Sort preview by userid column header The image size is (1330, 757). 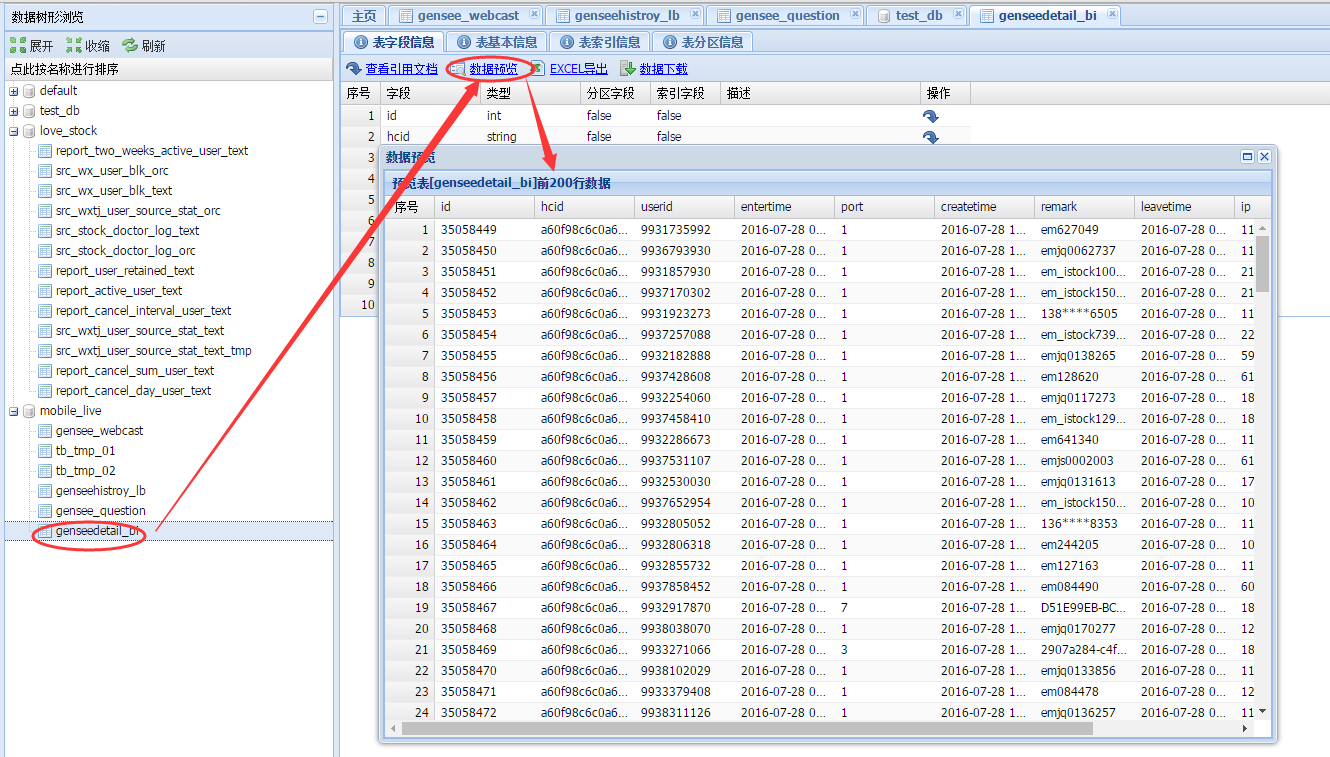684,207
